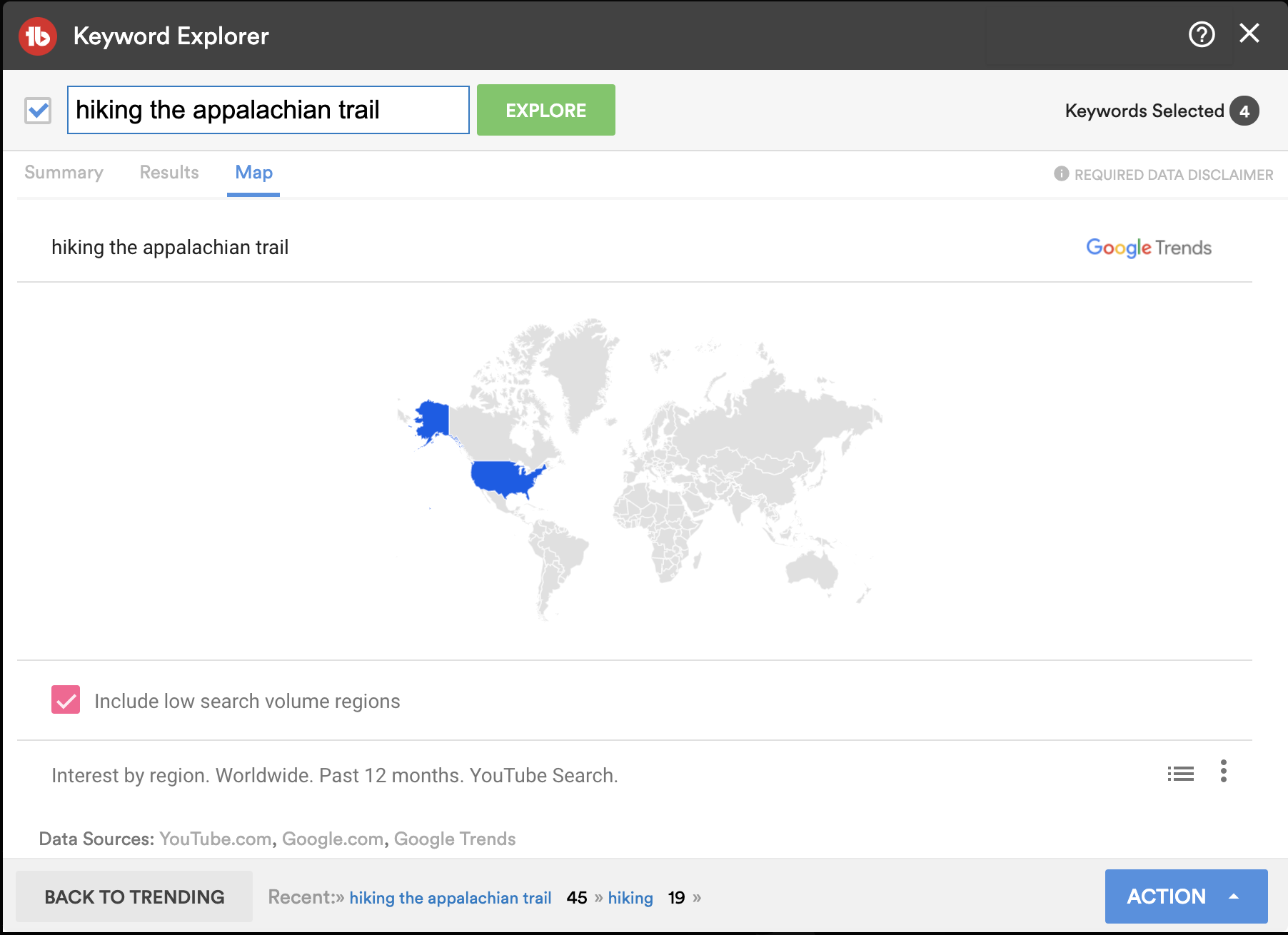Select the Map tab
Image resolution: width=1288 pixels, height=935 pixels.
tap(253, 173)
